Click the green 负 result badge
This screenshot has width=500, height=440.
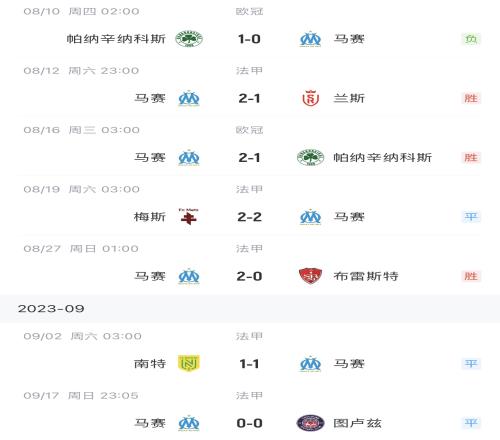click(471, 39)
